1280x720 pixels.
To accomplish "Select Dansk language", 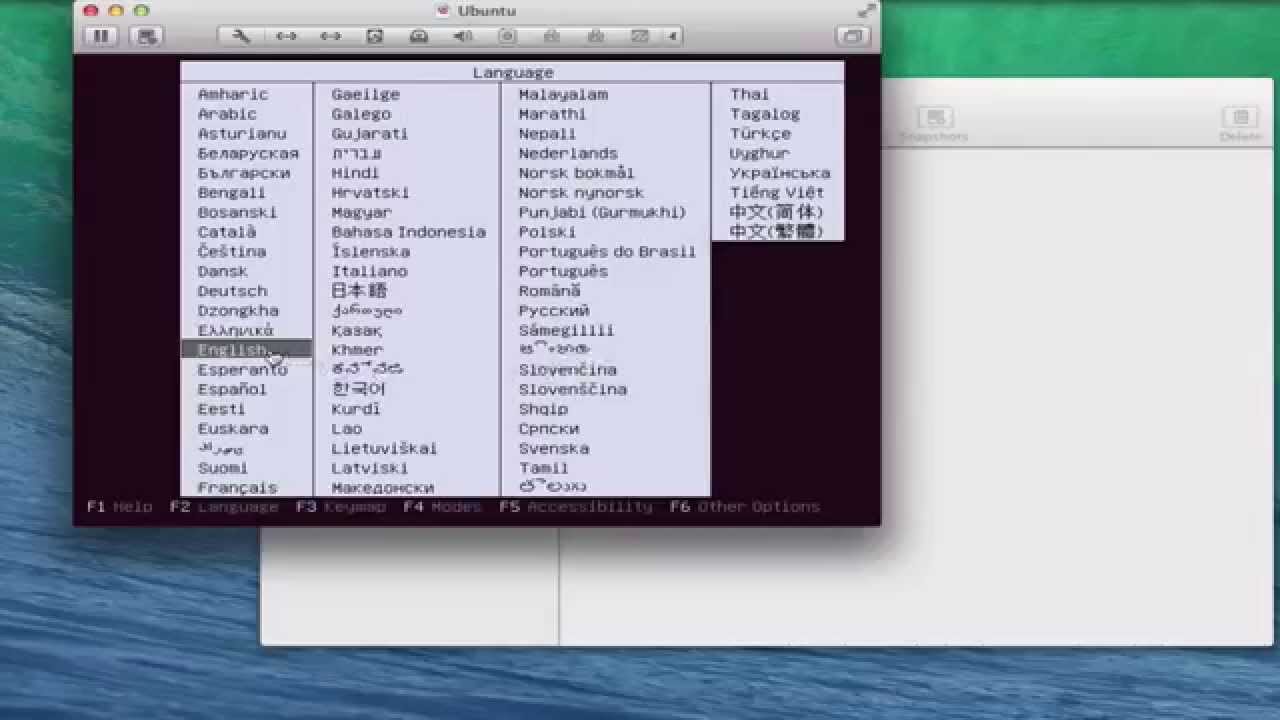I will [x=223, y=271].
